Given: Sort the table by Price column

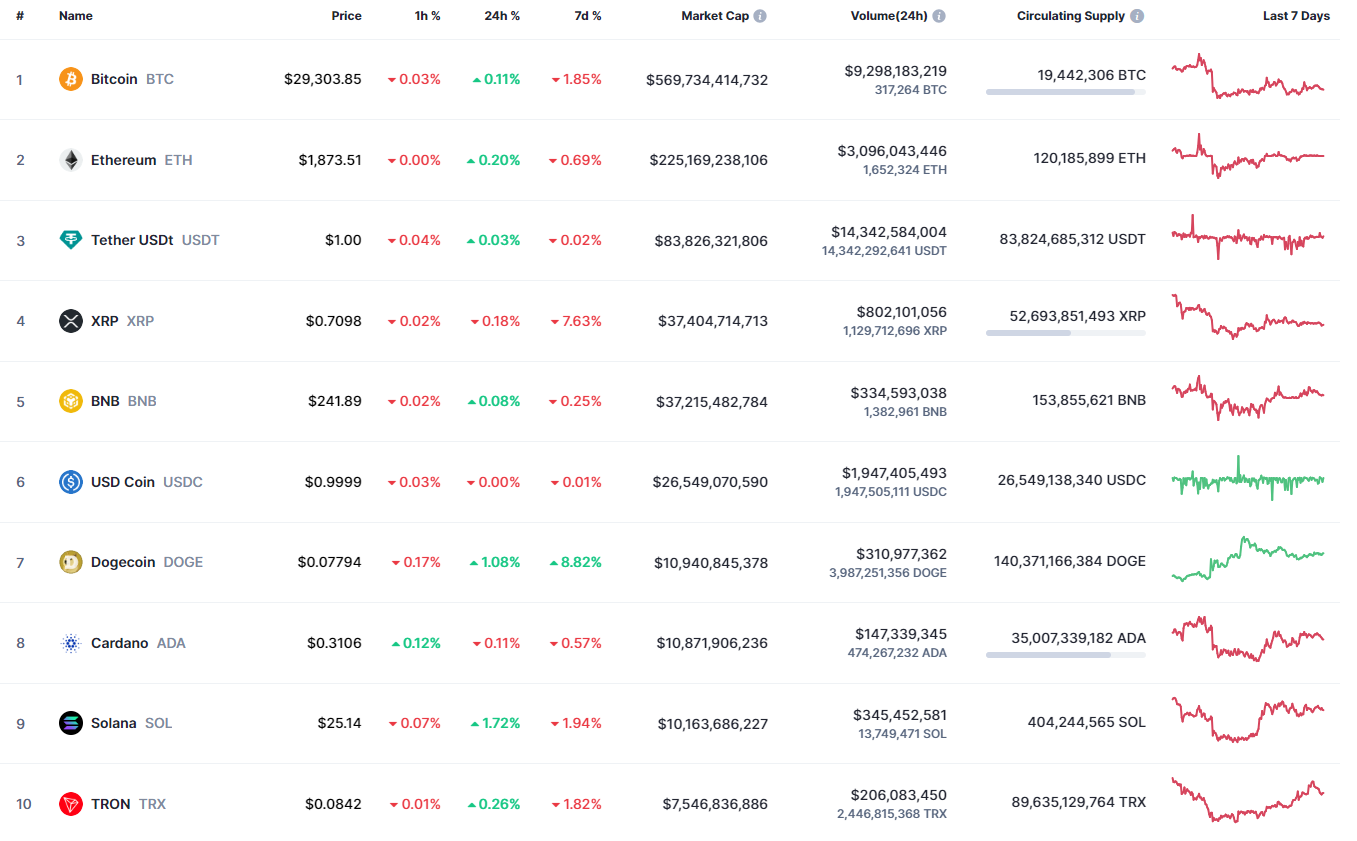Looking at the screenshot, I should coord(346,16).
